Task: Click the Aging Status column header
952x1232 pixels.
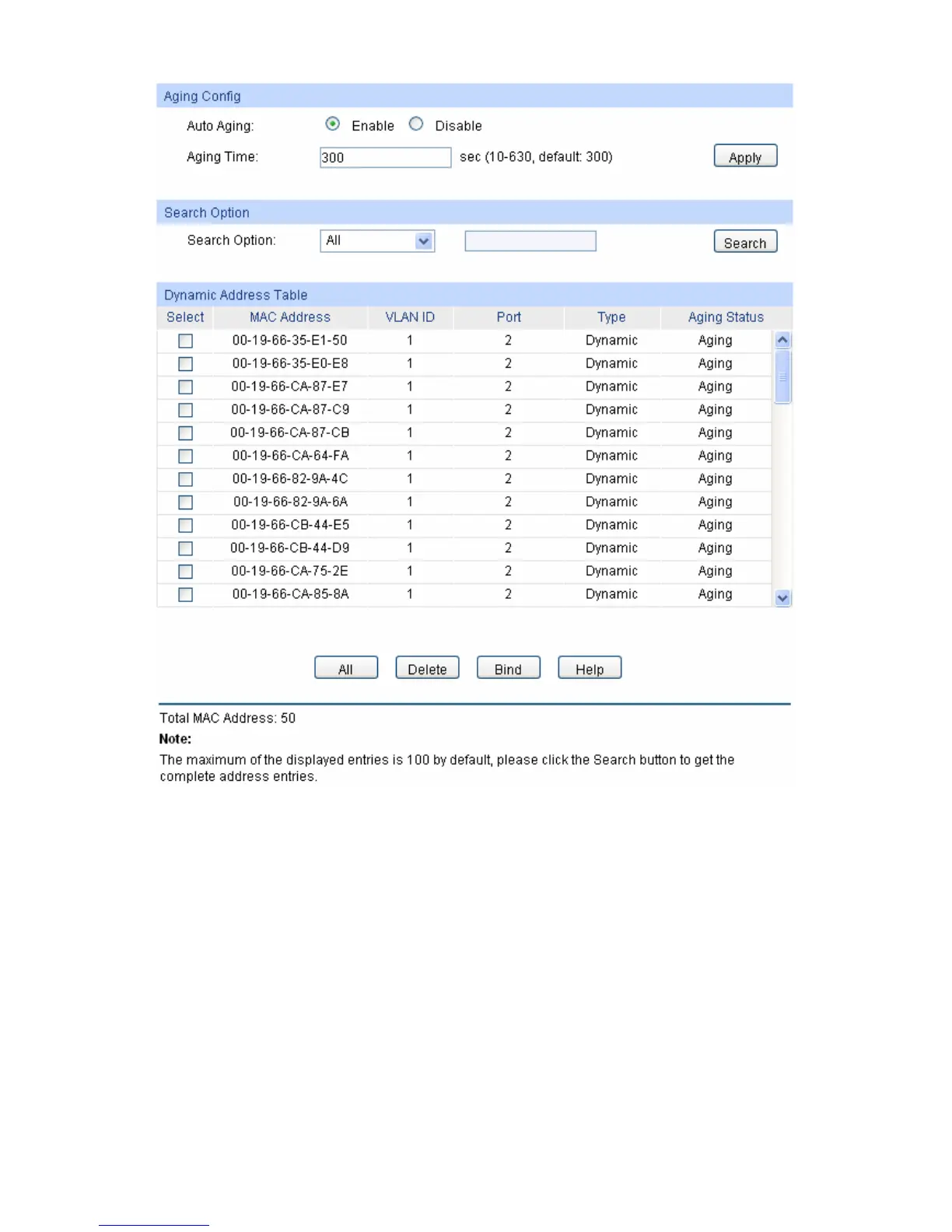Action: (x=726, y=317)
